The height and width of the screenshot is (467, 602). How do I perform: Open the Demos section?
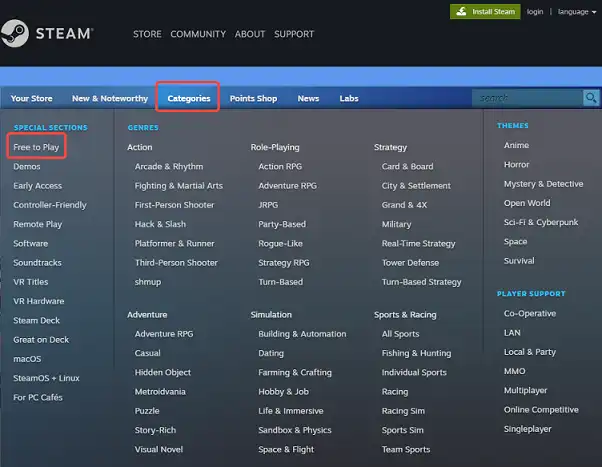pos(27,167)
